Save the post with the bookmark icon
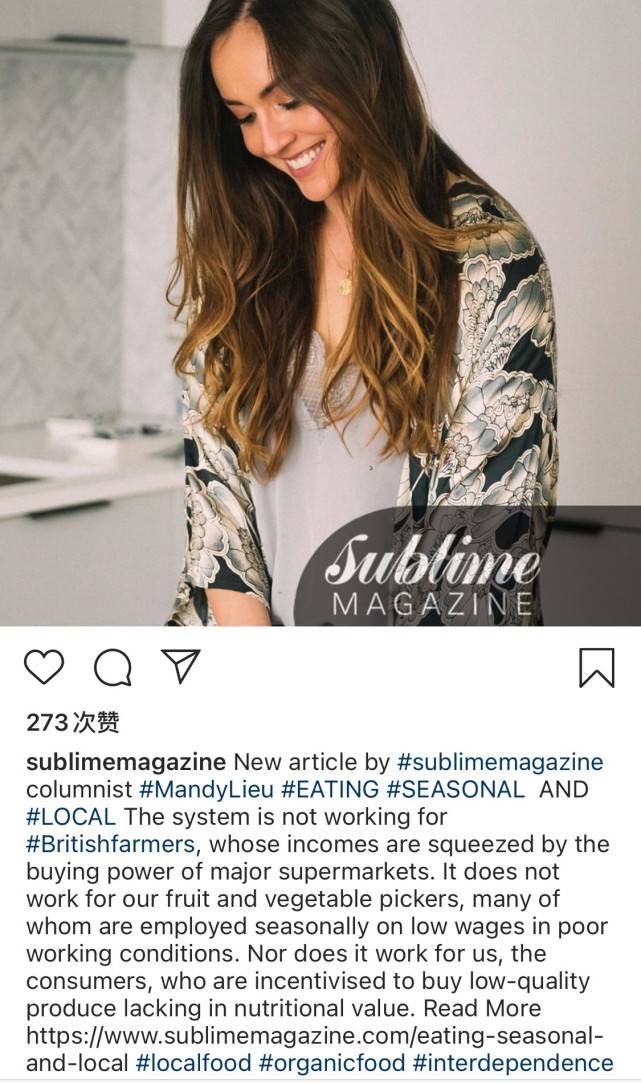The height and width of the screenshot is (1083, 641). [596, 667]
